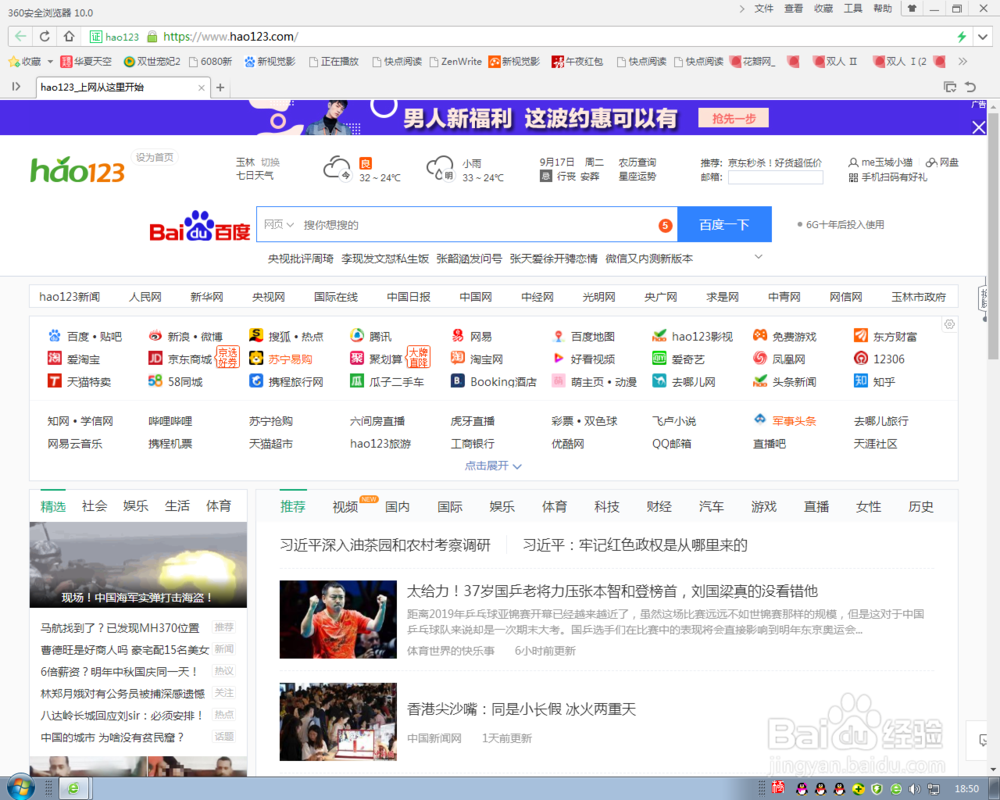Reload the page with refresh icon
The image size is (1000, 800).
point(45,36)
